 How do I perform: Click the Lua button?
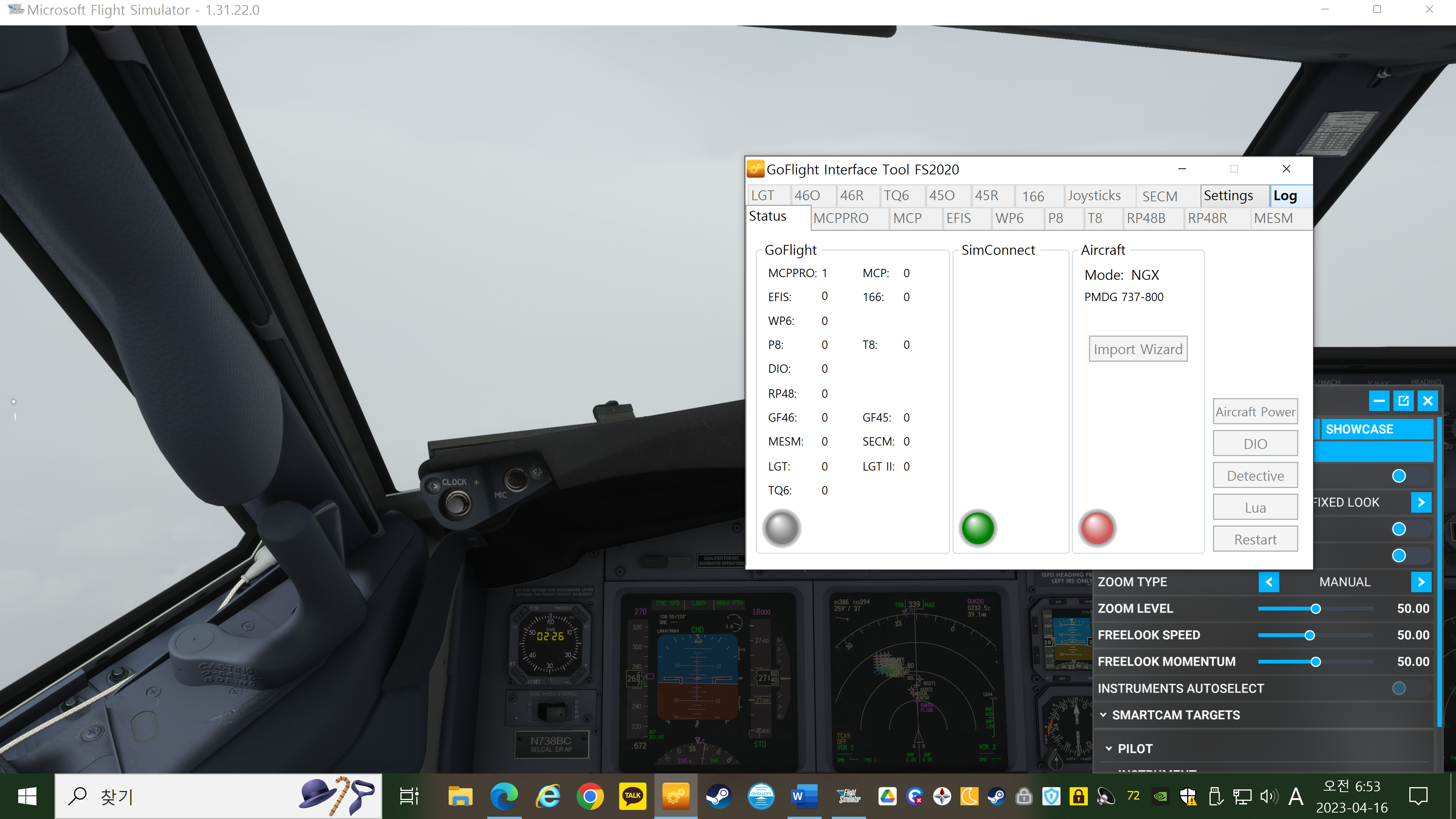coord(1255,508)
